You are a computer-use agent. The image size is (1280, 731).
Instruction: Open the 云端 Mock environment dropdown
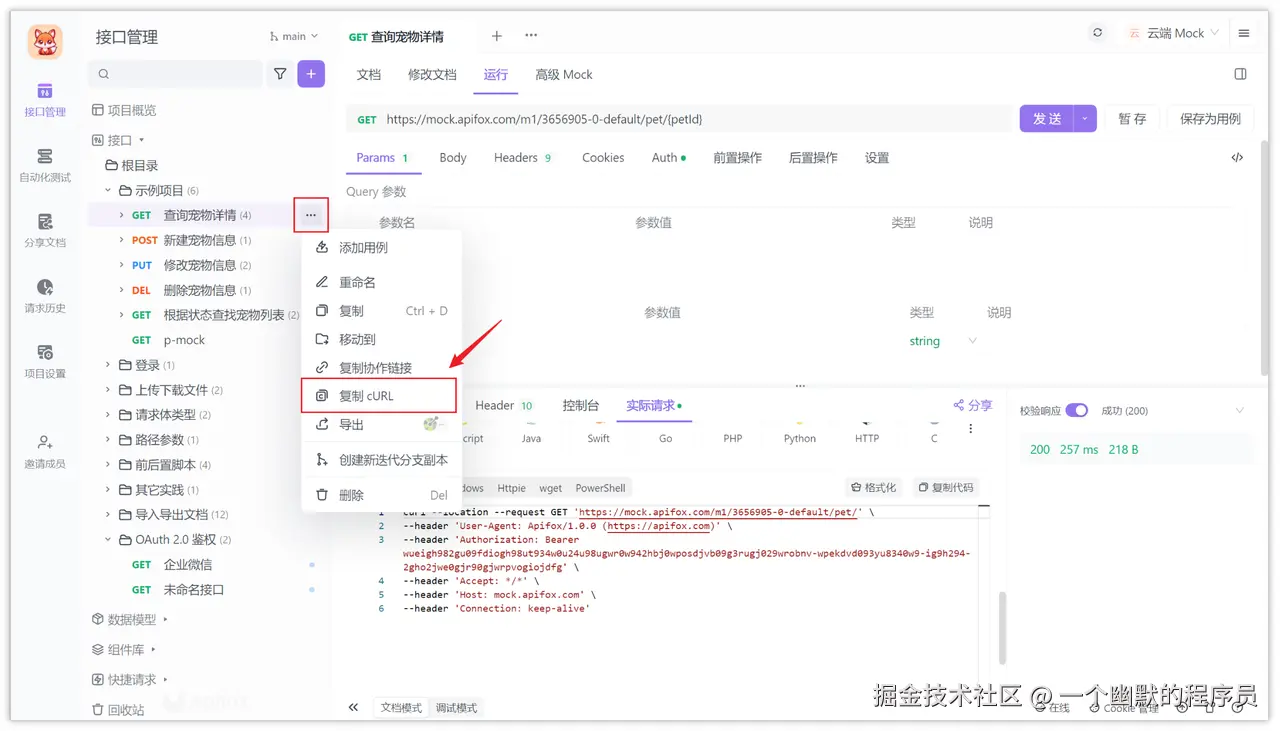pos(1173,33)
